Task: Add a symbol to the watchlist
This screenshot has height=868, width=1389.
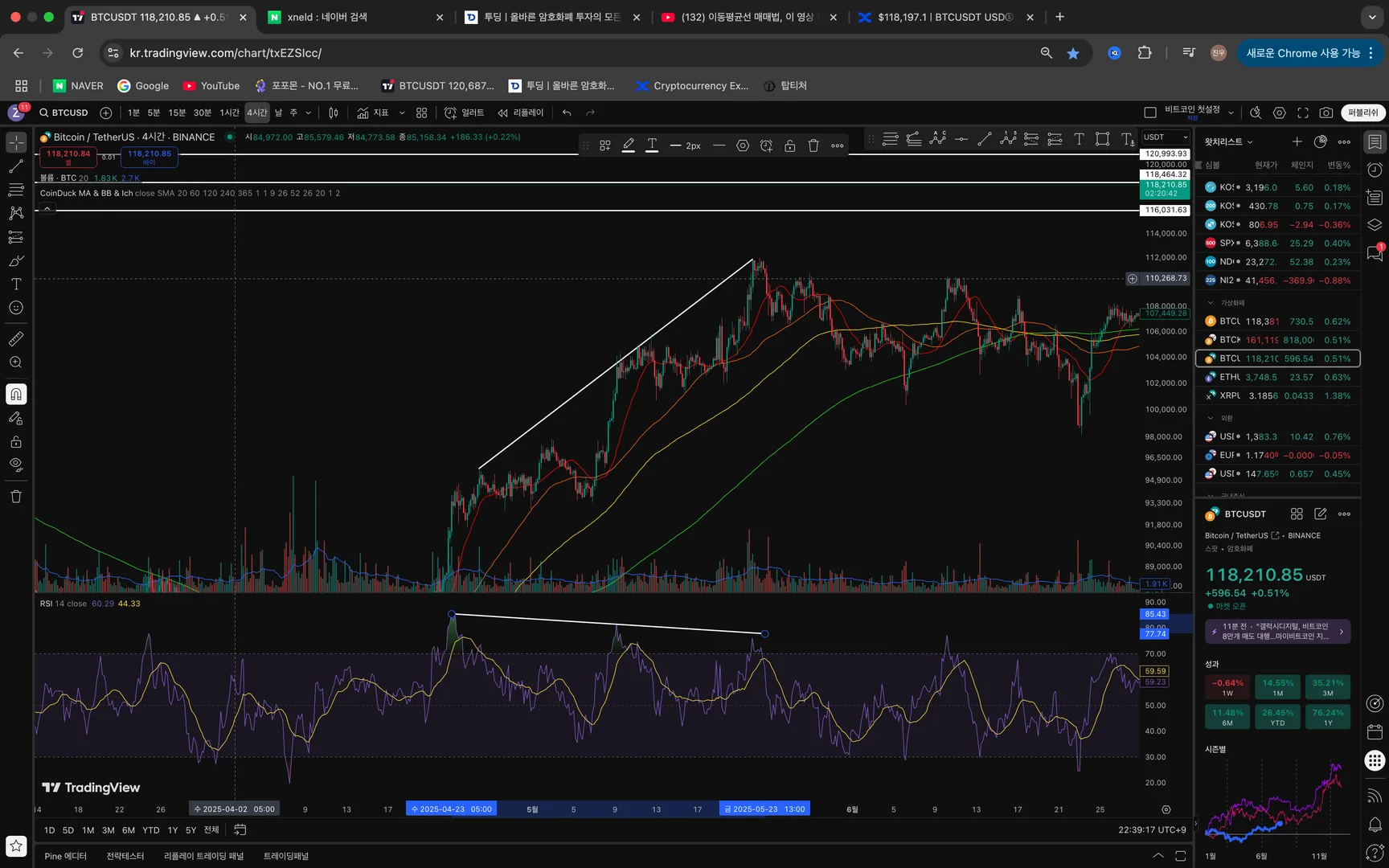Action: (x=1297, y=141)
